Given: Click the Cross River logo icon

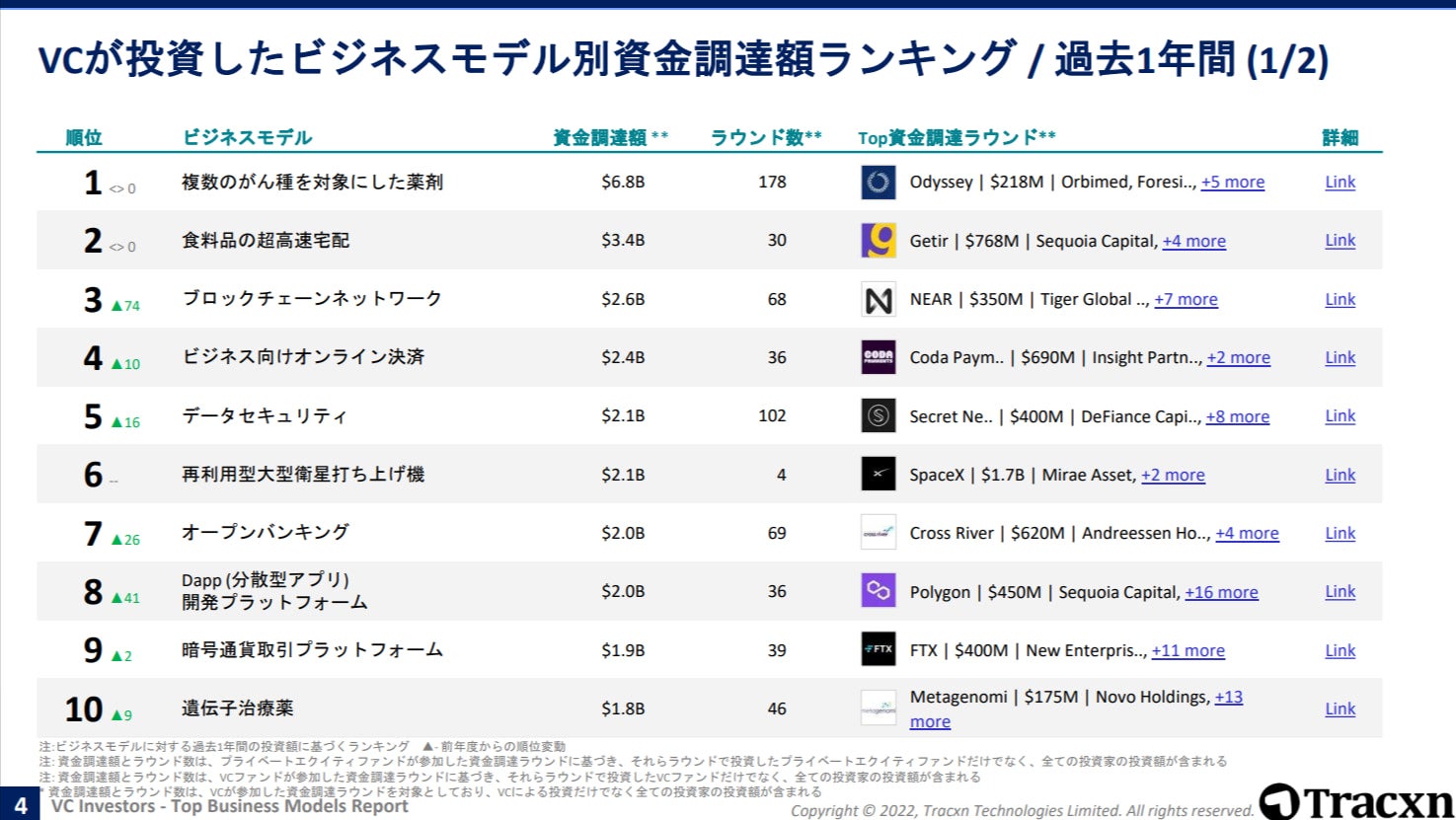Looking at the screenshot, I should tap(879, 533).
